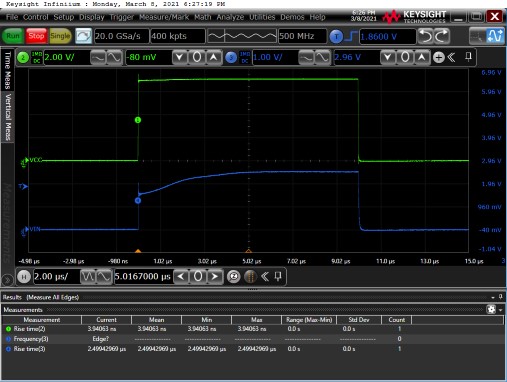Click the horizontal H button
This screenshot has width=507, height=382.
[x=24, y=277]
